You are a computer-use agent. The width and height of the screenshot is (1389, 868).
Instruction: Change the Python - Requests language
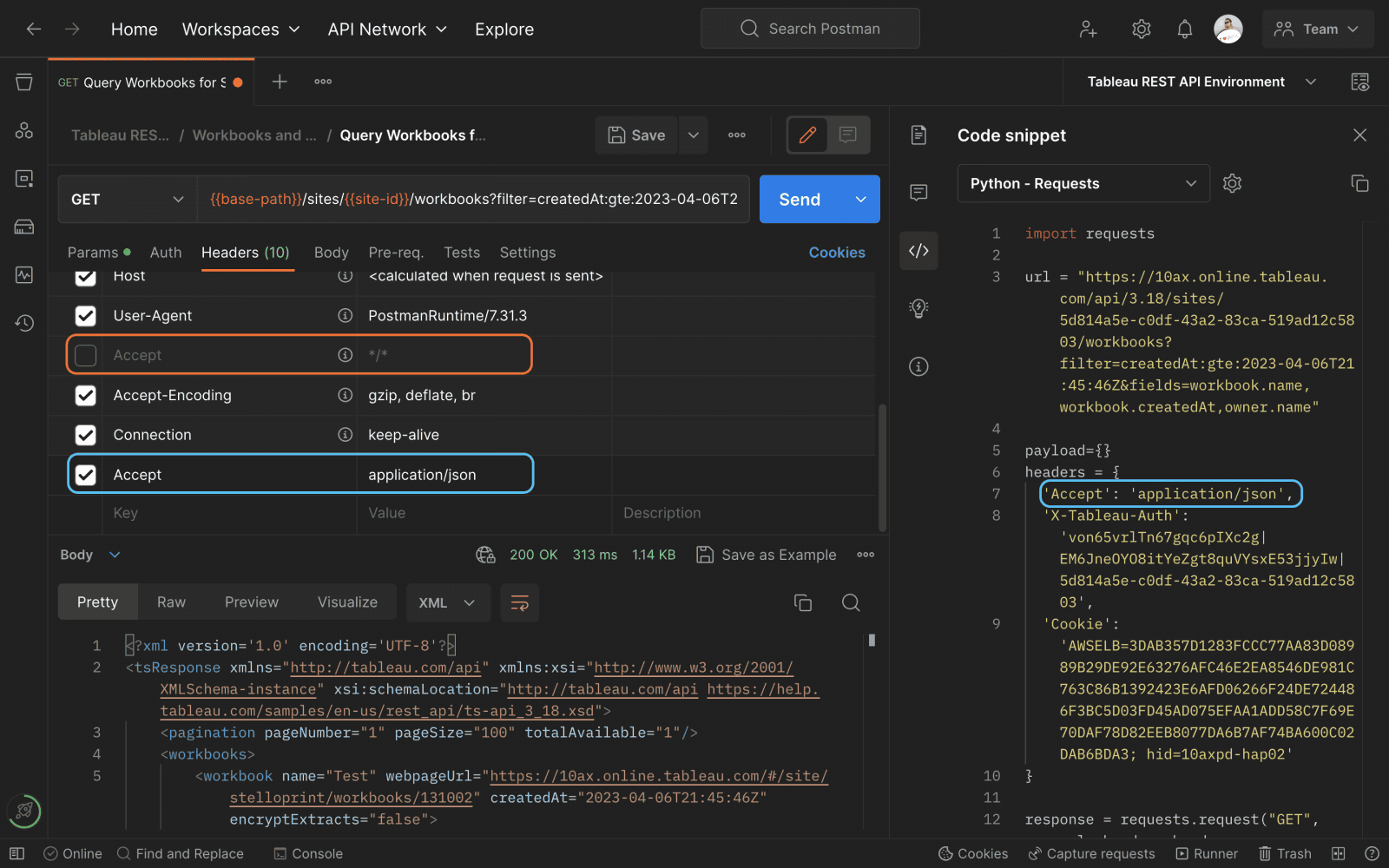pyautogui.click(x=1083, y=183)
